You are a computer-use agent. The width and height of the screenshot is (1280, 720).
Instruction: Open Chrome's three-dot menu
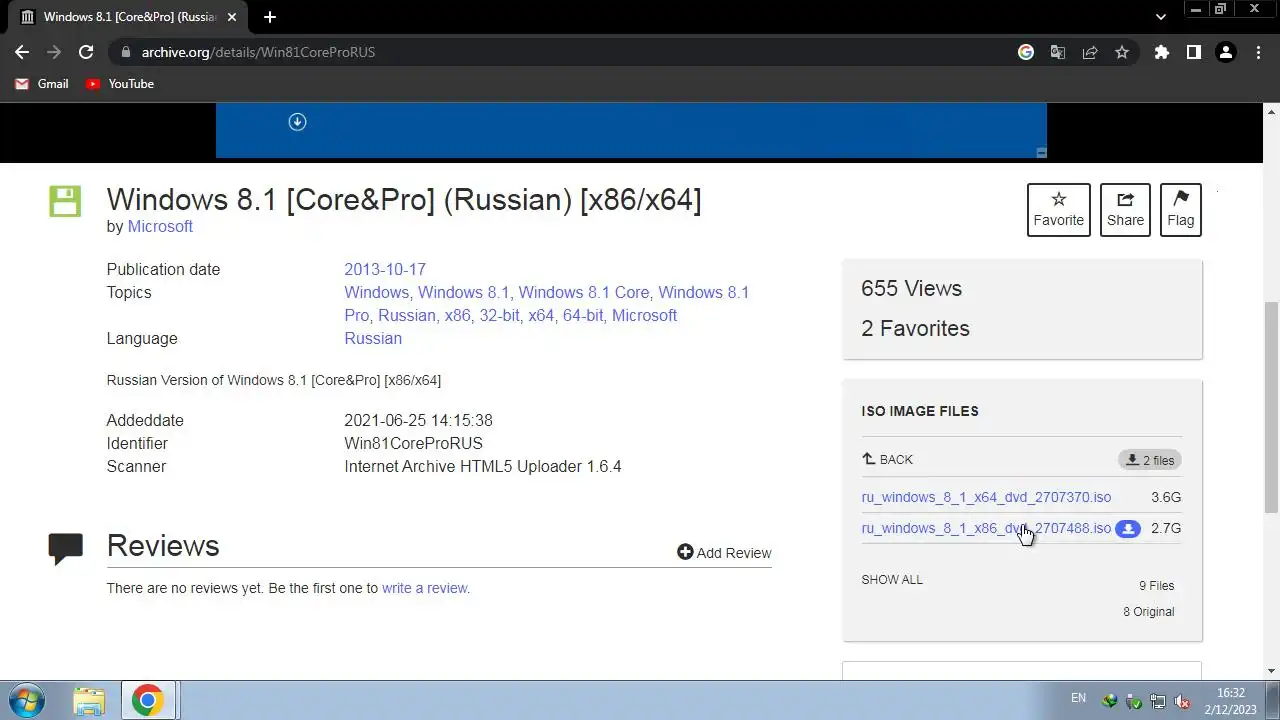click(1258, 52)
